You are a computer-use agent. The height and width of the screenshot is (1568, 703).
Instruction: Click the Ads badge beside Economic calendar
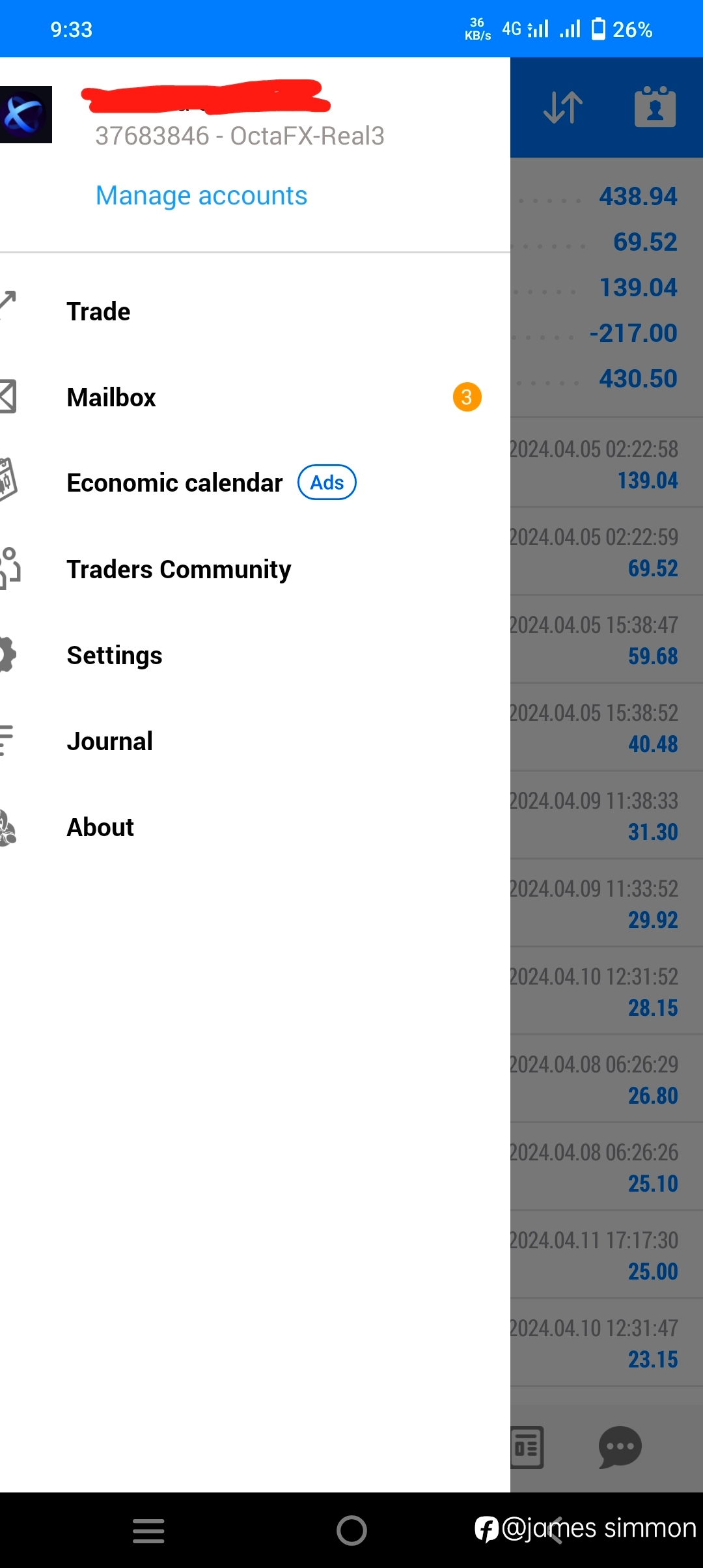coord(327,483)
